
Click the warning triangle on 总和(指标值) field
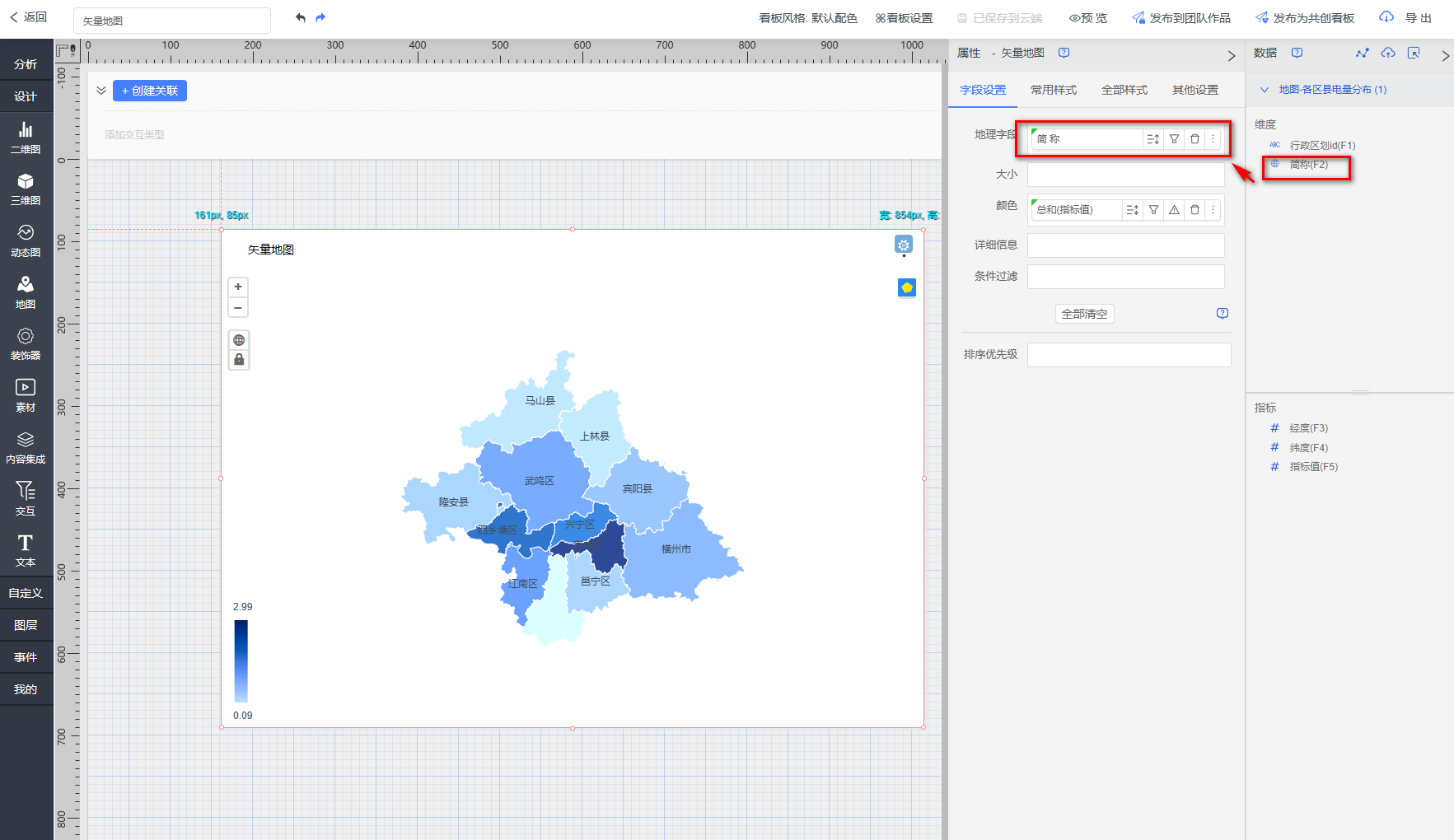coord(1174,210)
